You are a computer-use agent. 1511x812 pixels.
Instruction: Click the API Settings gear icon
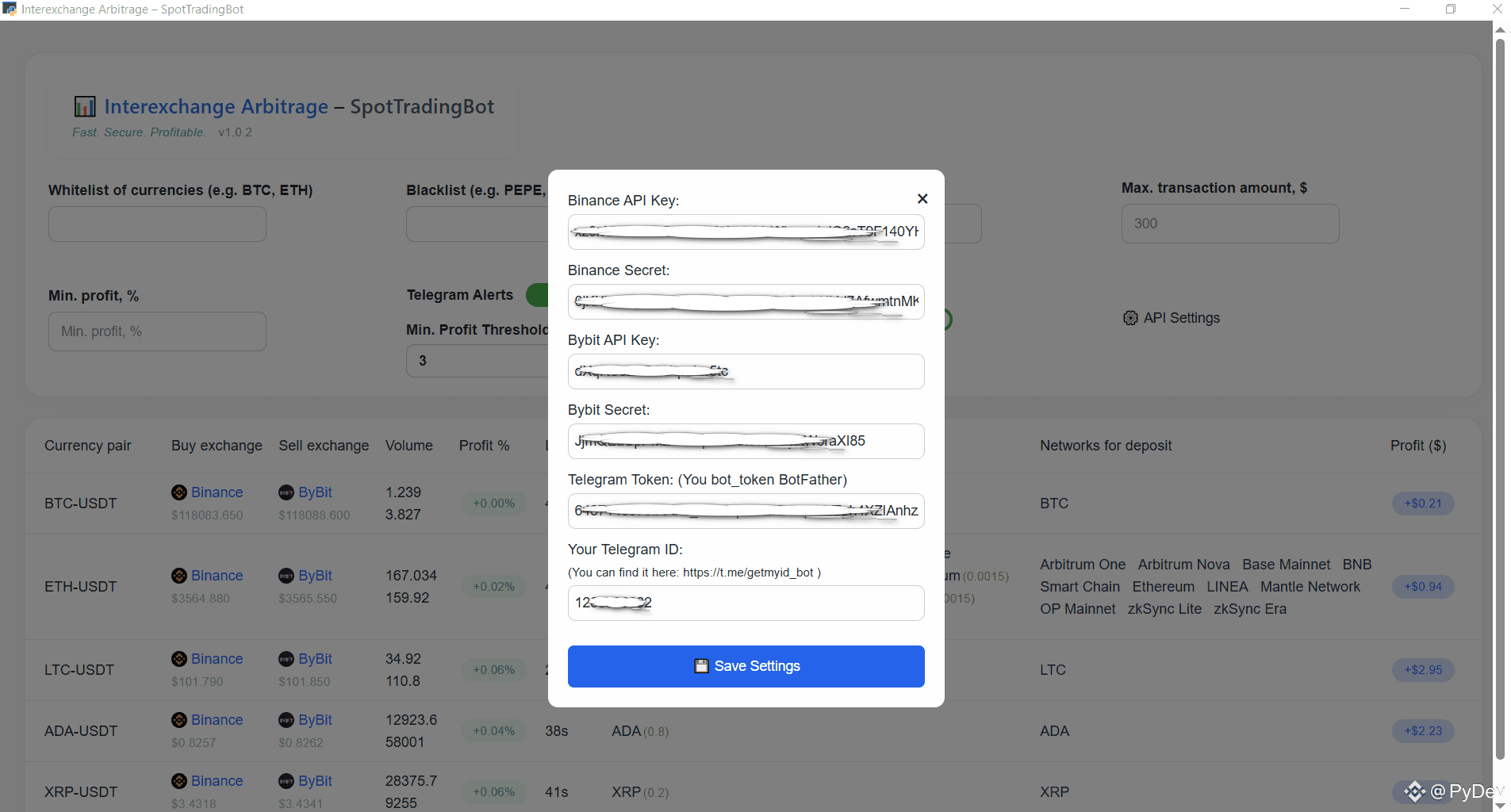tap(1130, 318)
